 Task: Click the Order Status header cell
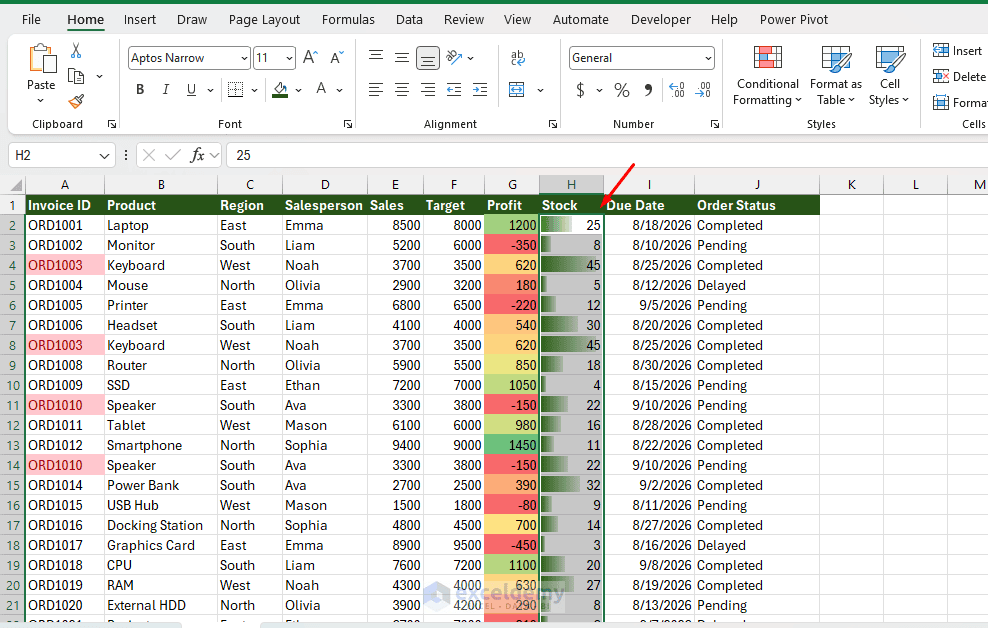(757, 205)
